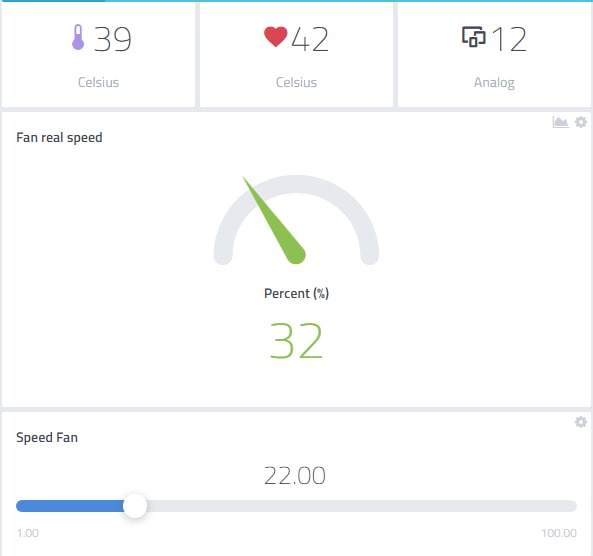The width and height of the screenshot is (593, 556).
Task: Click the slider minimum label 1.00
Action: click(x=28, y=533)
